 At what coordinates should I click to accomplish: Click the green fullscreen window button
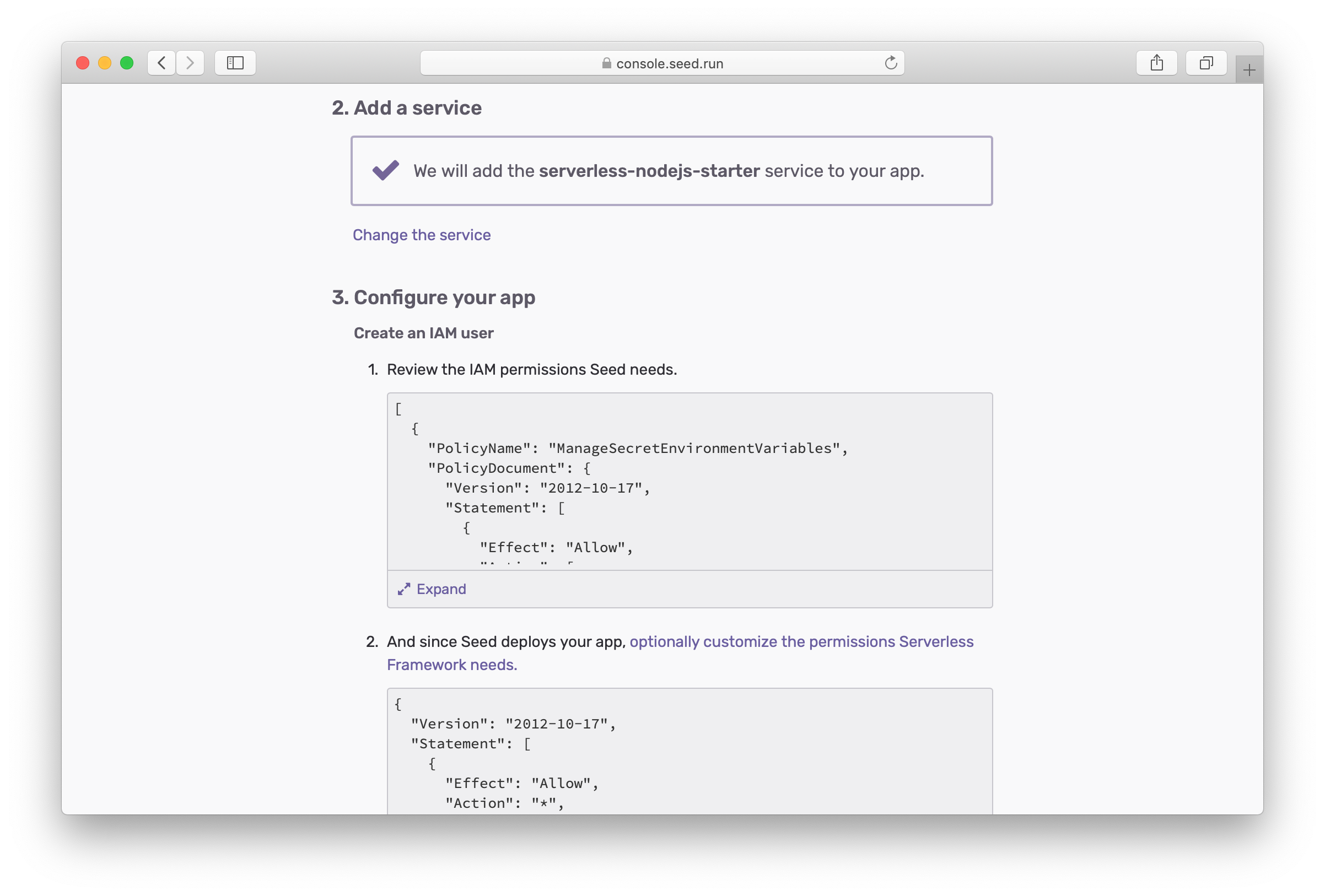click(127, 63)
